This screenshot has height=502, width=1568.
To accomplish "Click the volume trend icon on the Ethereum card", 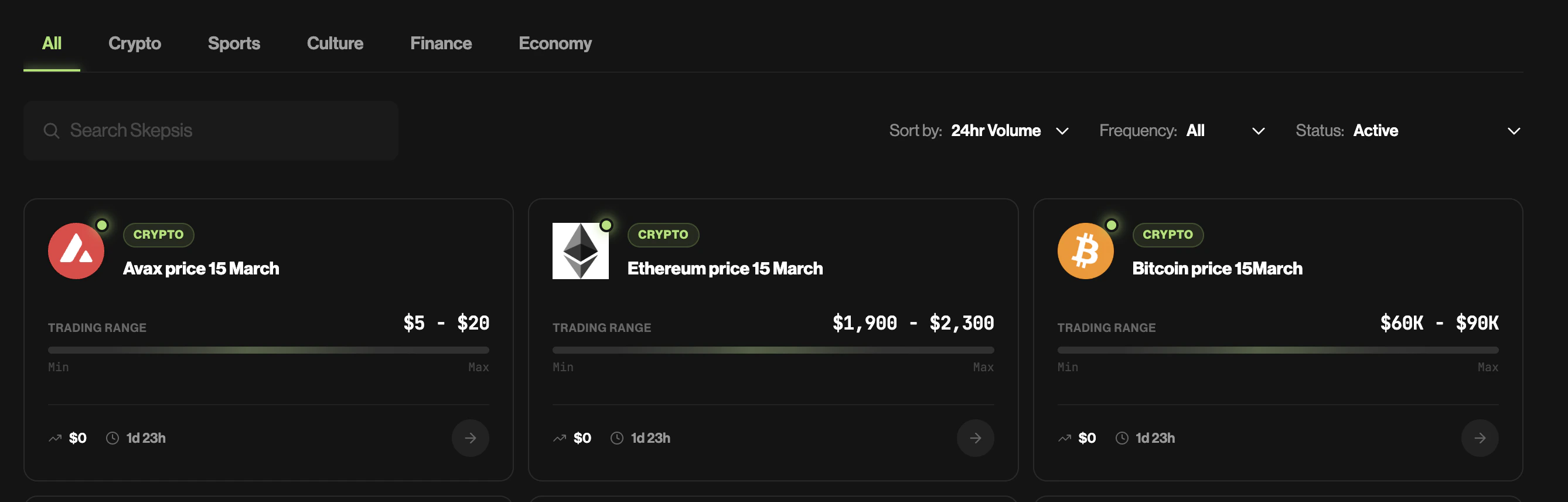I will pos(559,437).
